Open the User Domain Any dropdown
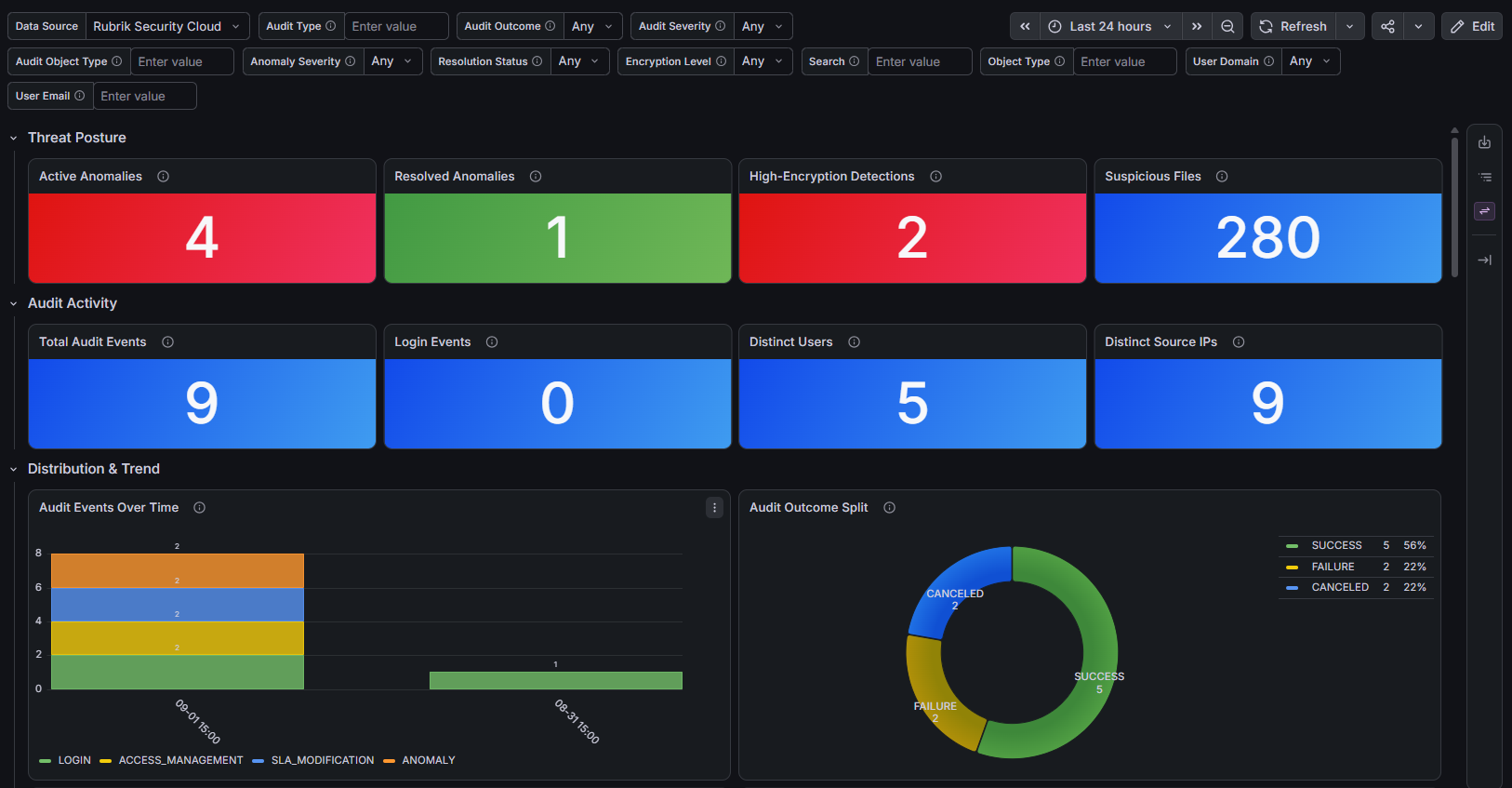This screenshot has height=788, width=1512. pyautogui.click(x=1310, y=61)
